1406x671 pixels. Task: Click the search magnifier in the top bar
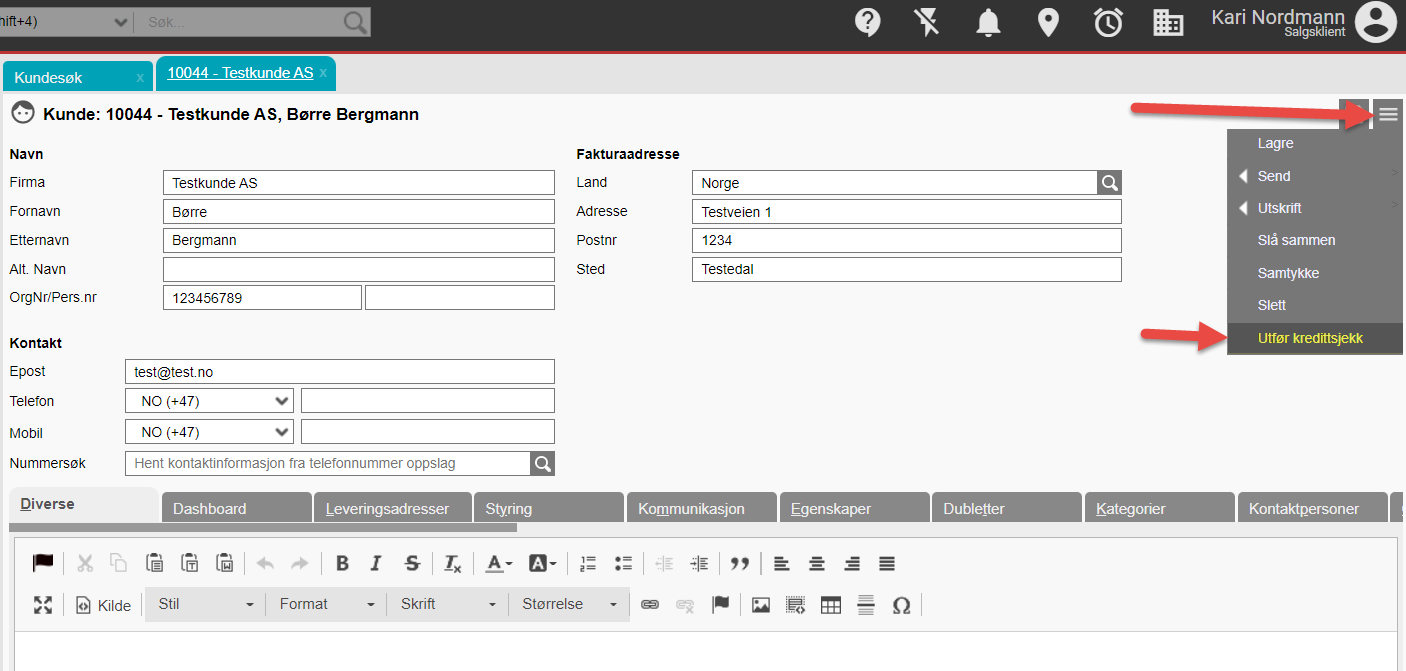pos(355,22)
